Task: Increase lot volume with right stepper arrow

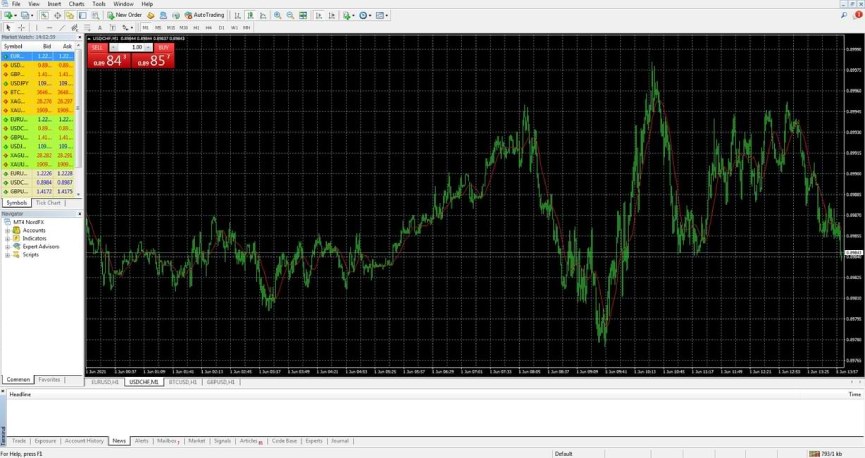Action: [148, 47]
